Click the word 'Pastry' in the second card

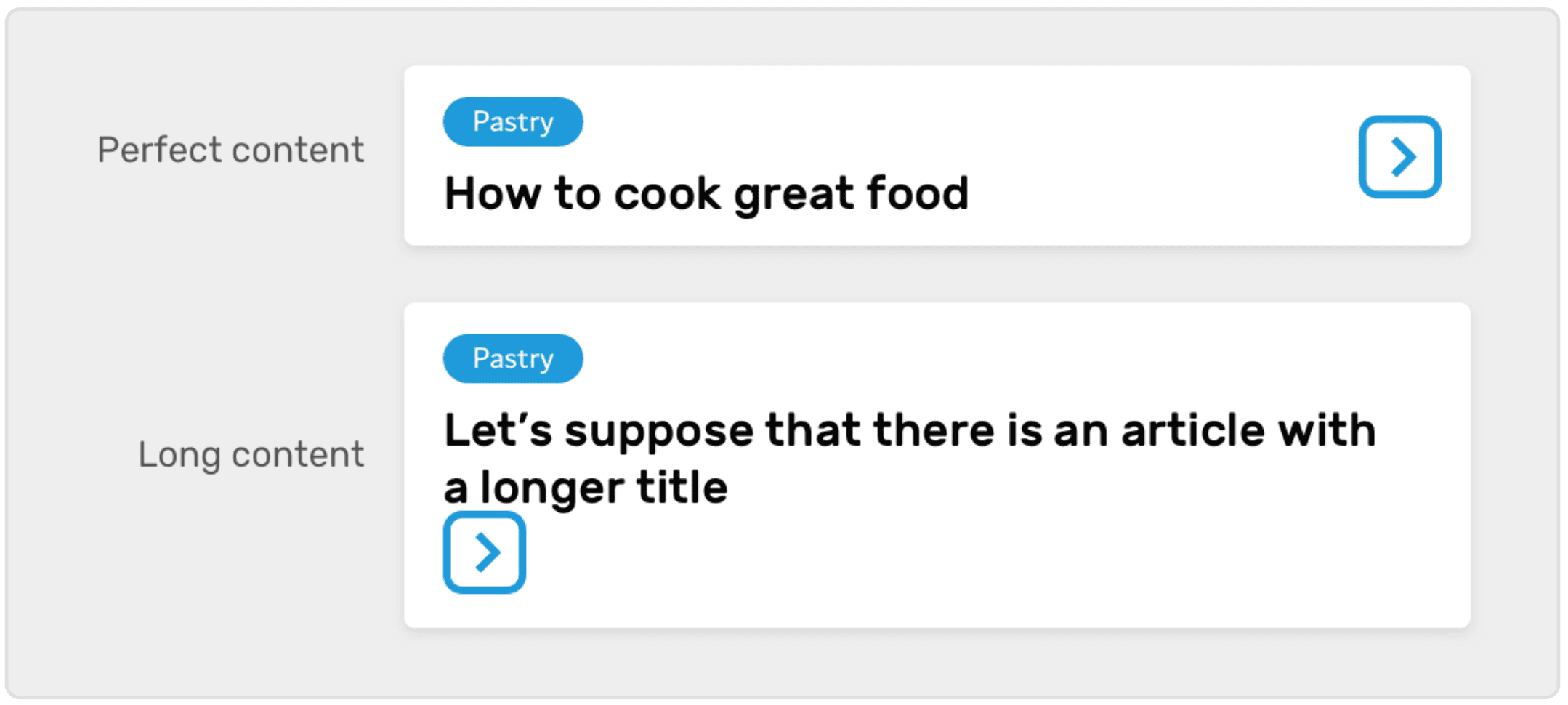513,358
